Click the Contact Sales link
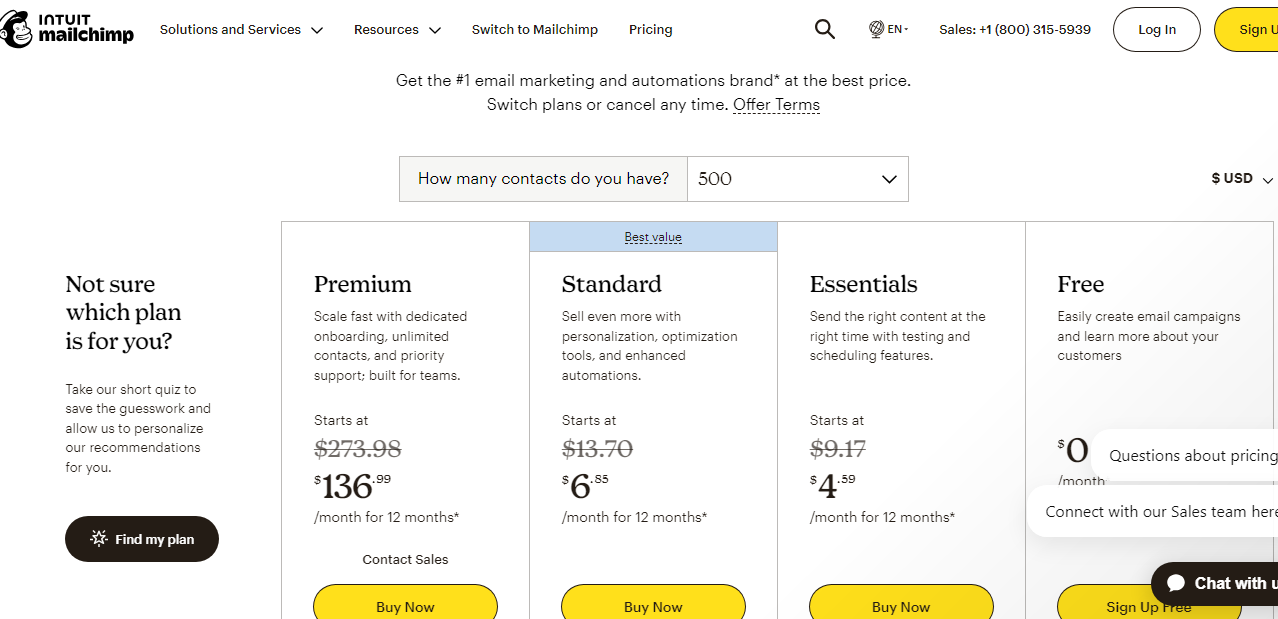Image resolution: width=1278 pixels, height=619 pixels. (x=405, y=560)
